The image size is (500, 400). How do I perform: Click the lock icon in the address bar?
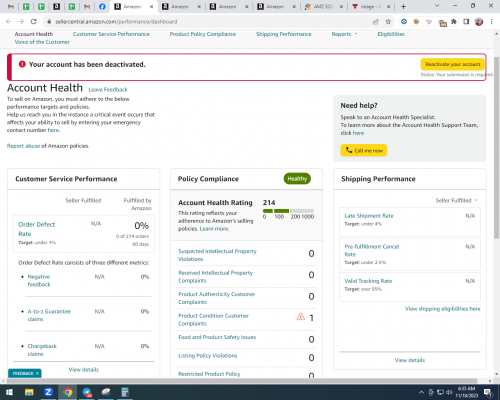coord(49,22)
